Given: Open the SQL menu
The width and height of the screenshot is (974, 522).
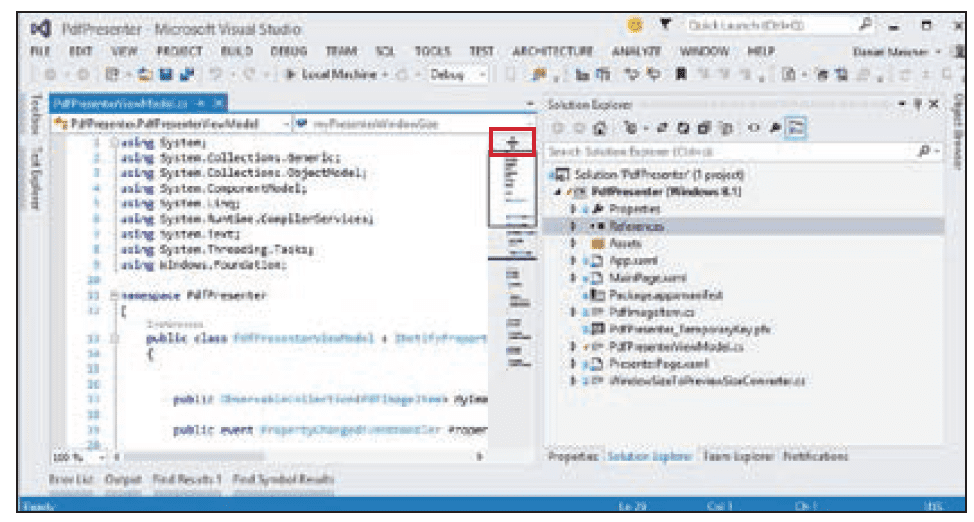Looking at the screenshot, I should click(385, 52).
